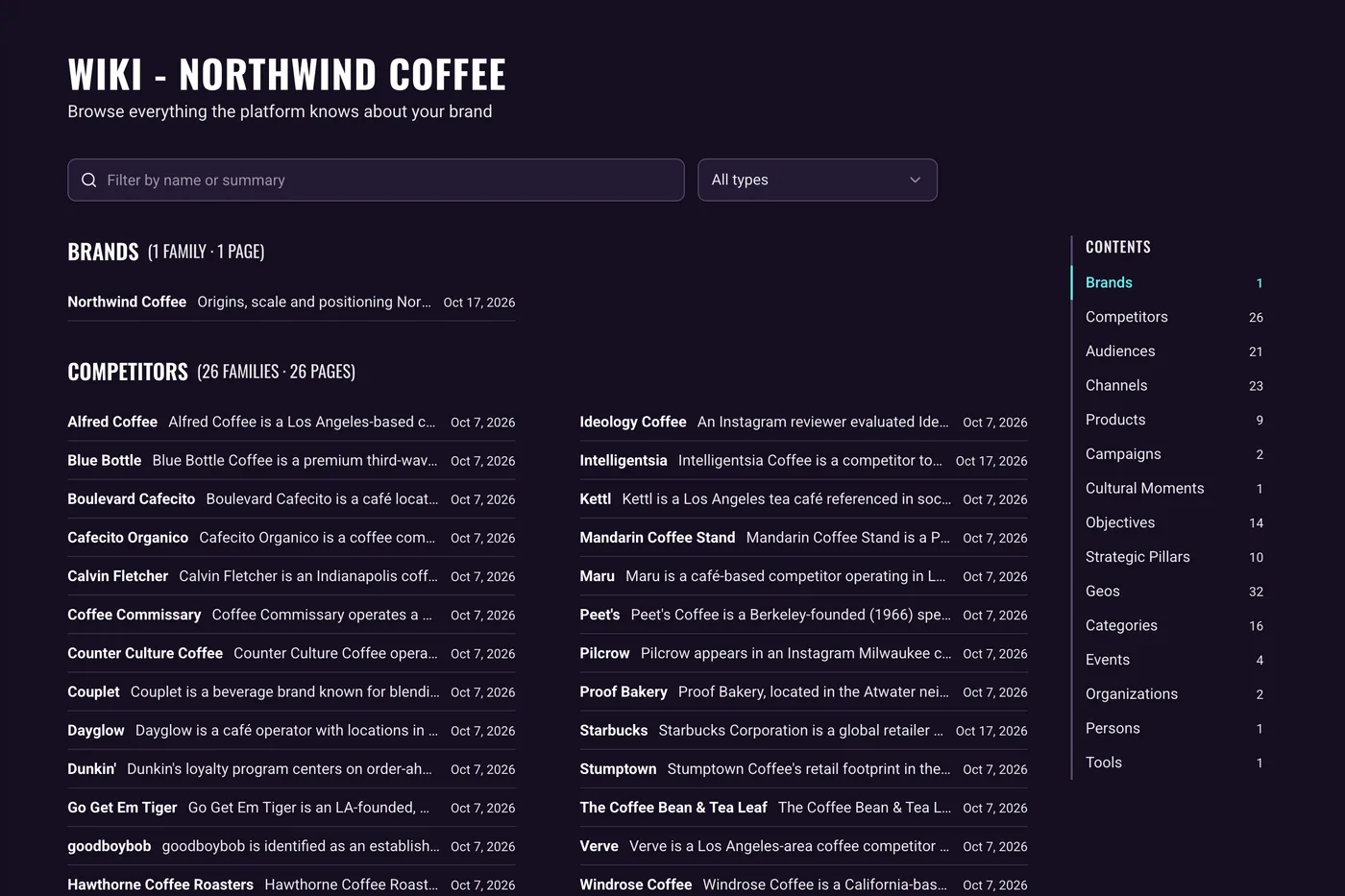Open the Kettl page

pyautogui.click(x=803, y=499)
